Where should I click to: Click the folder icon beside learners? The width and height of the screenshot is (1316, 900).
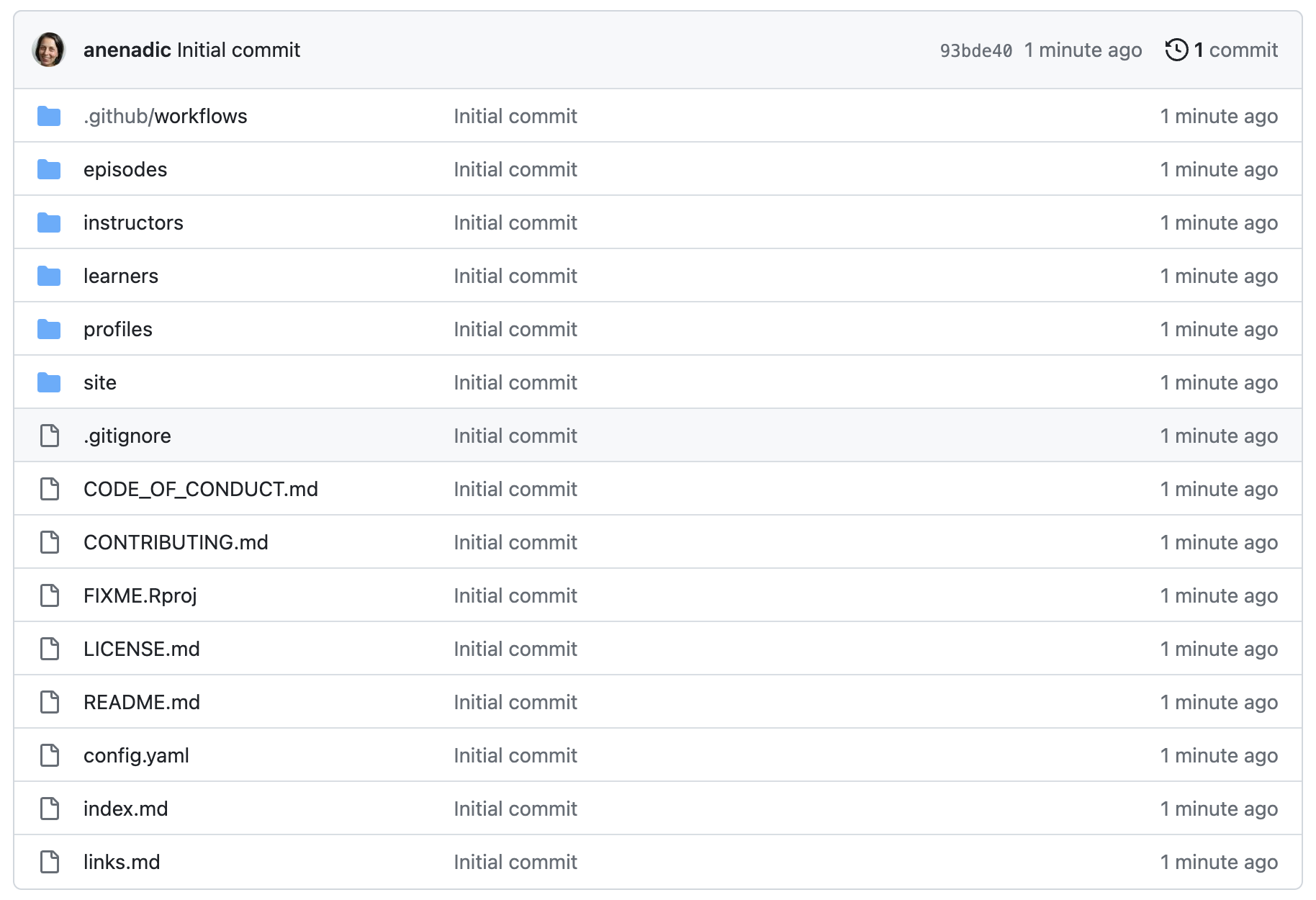49,276
